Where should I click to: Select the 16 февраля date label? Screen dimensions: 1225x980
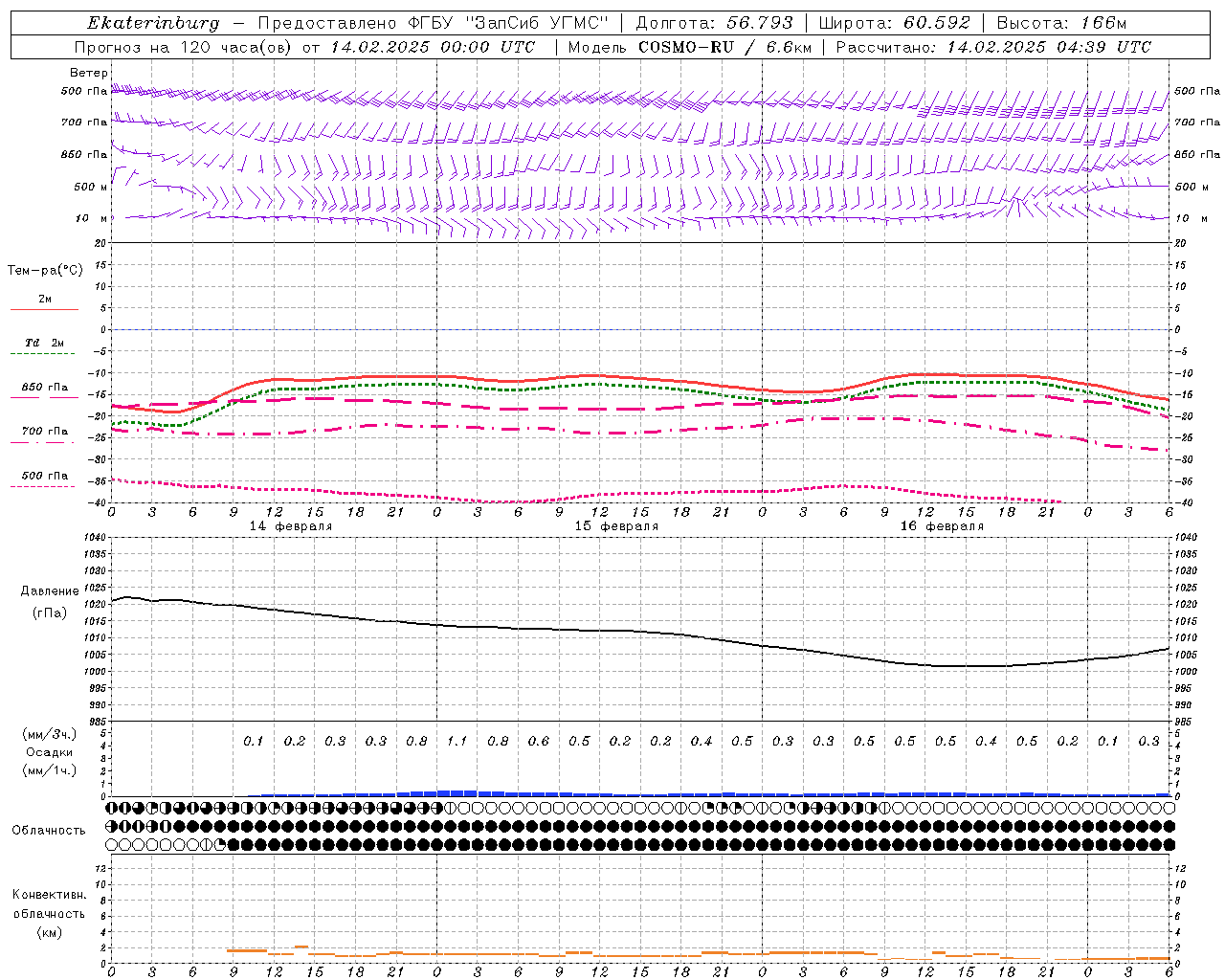(942, 526)
